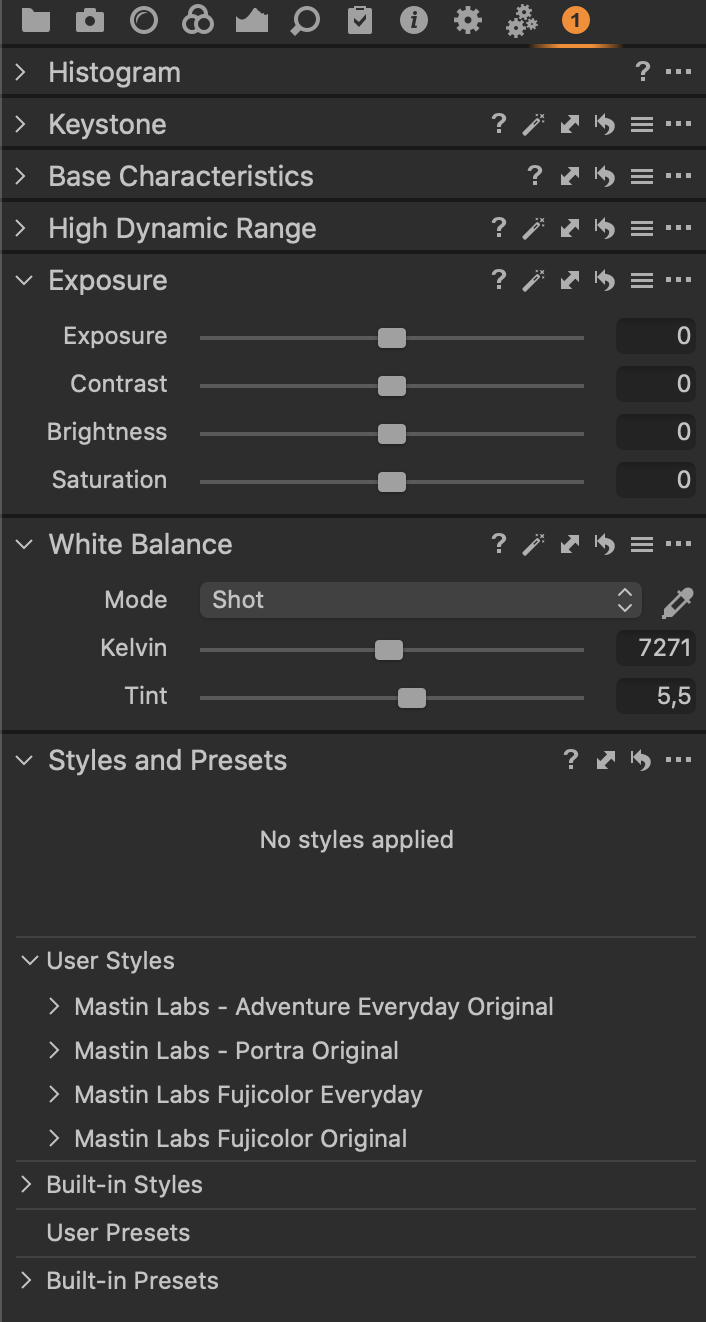Open Histogram help question mark
The width and height of the screenshot is (706, 1322).
click(642, 72)
